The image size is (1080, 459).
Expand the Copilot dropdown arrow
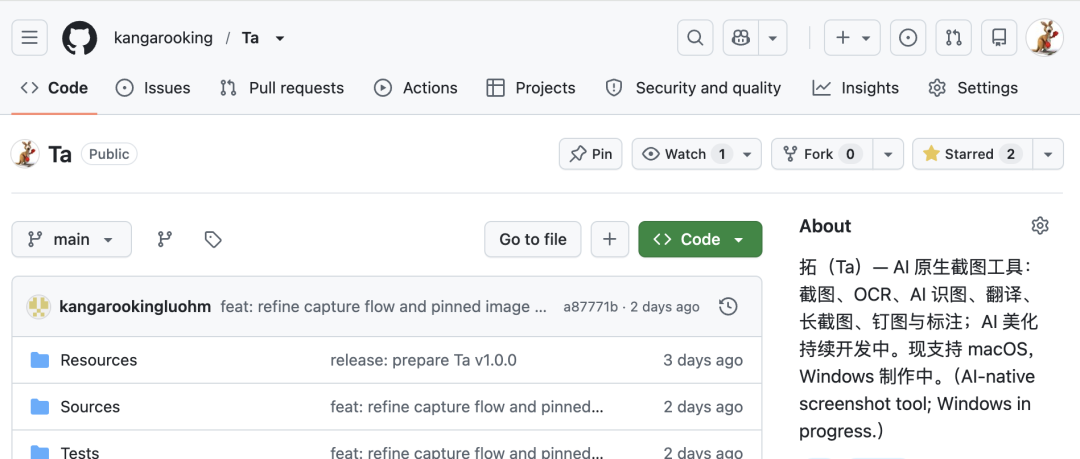(773, 37)
